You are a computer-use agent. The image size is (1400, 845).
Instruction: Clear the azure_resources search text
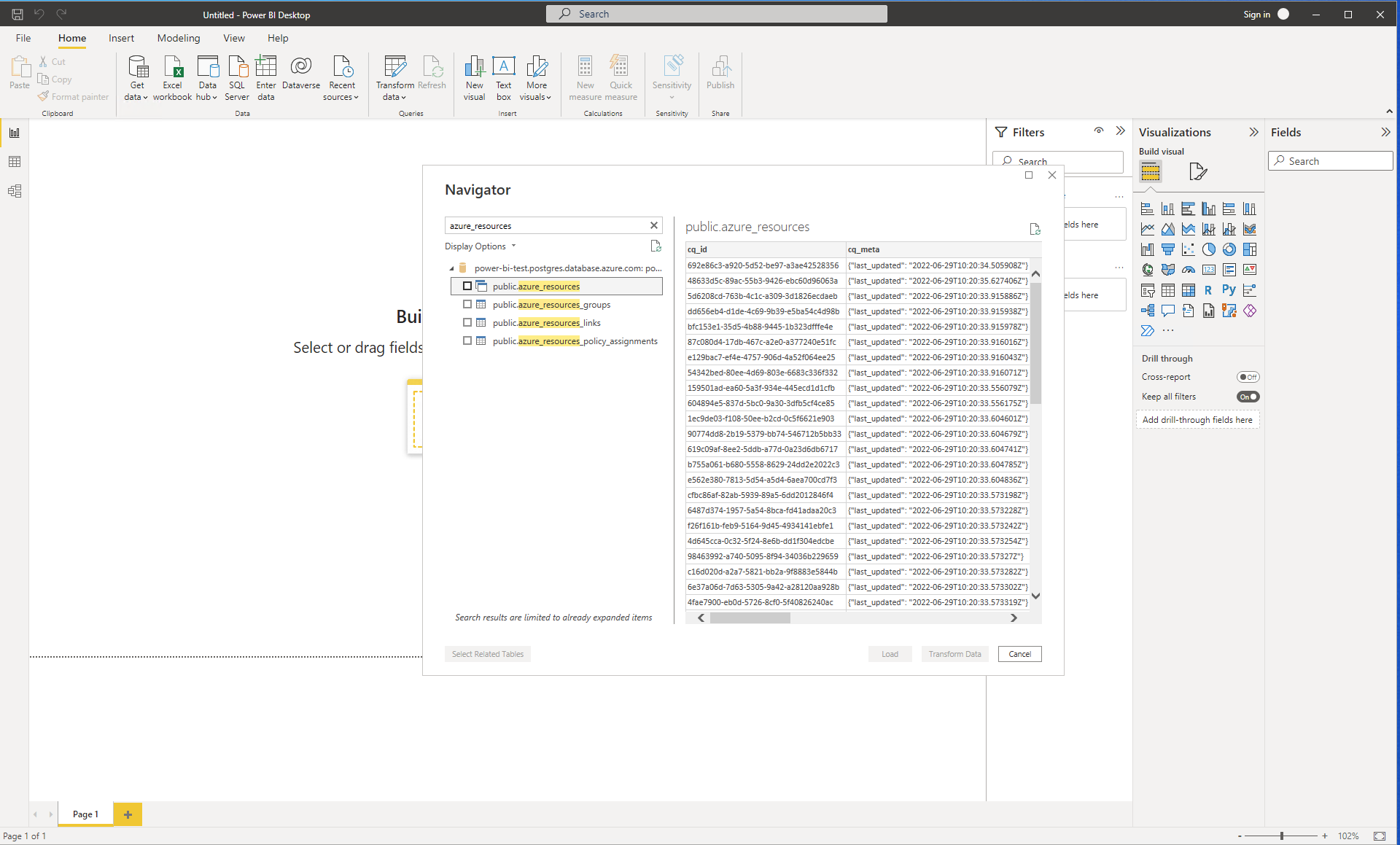tap(654, 226)
